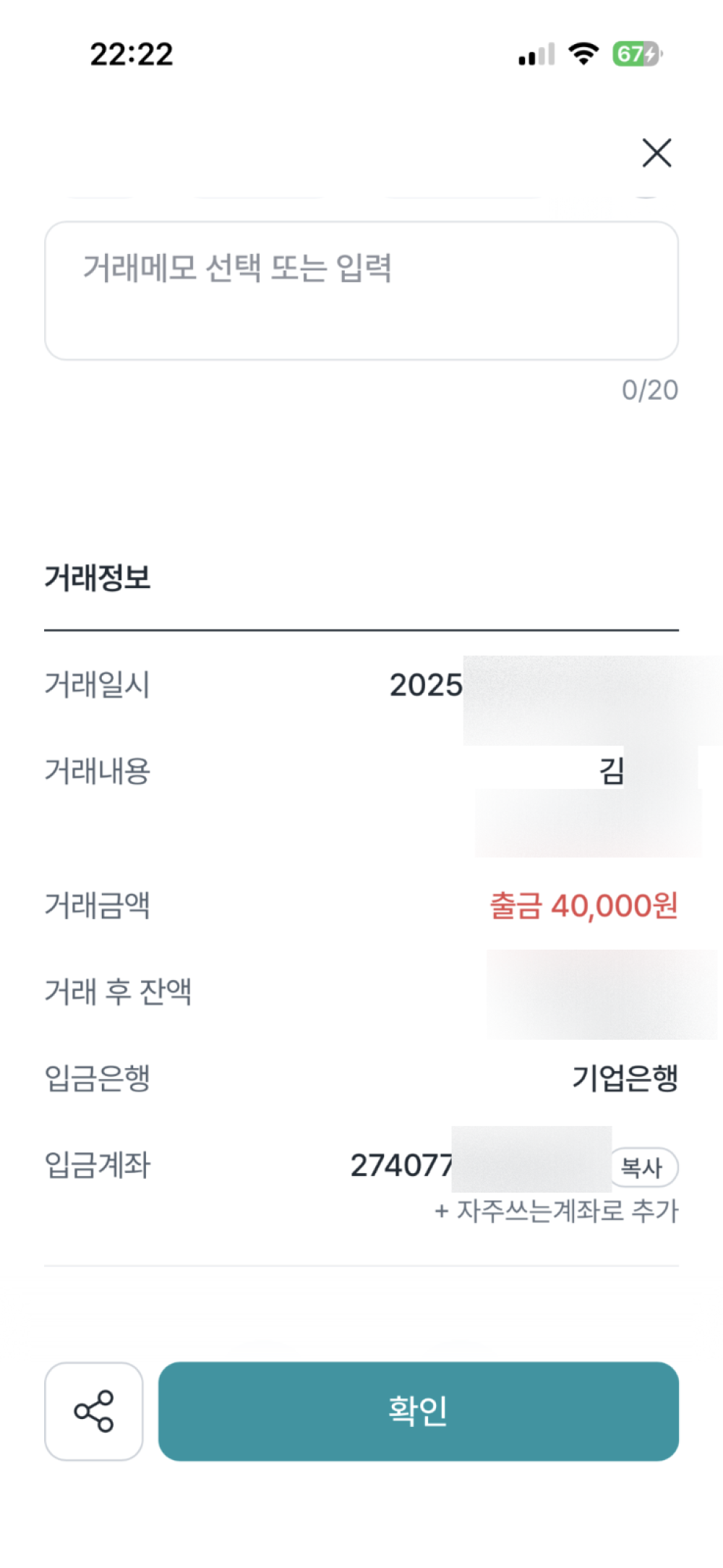723x1568 pixels.
Task: Tap the 0/20 character counter
Action: [649, 391]
